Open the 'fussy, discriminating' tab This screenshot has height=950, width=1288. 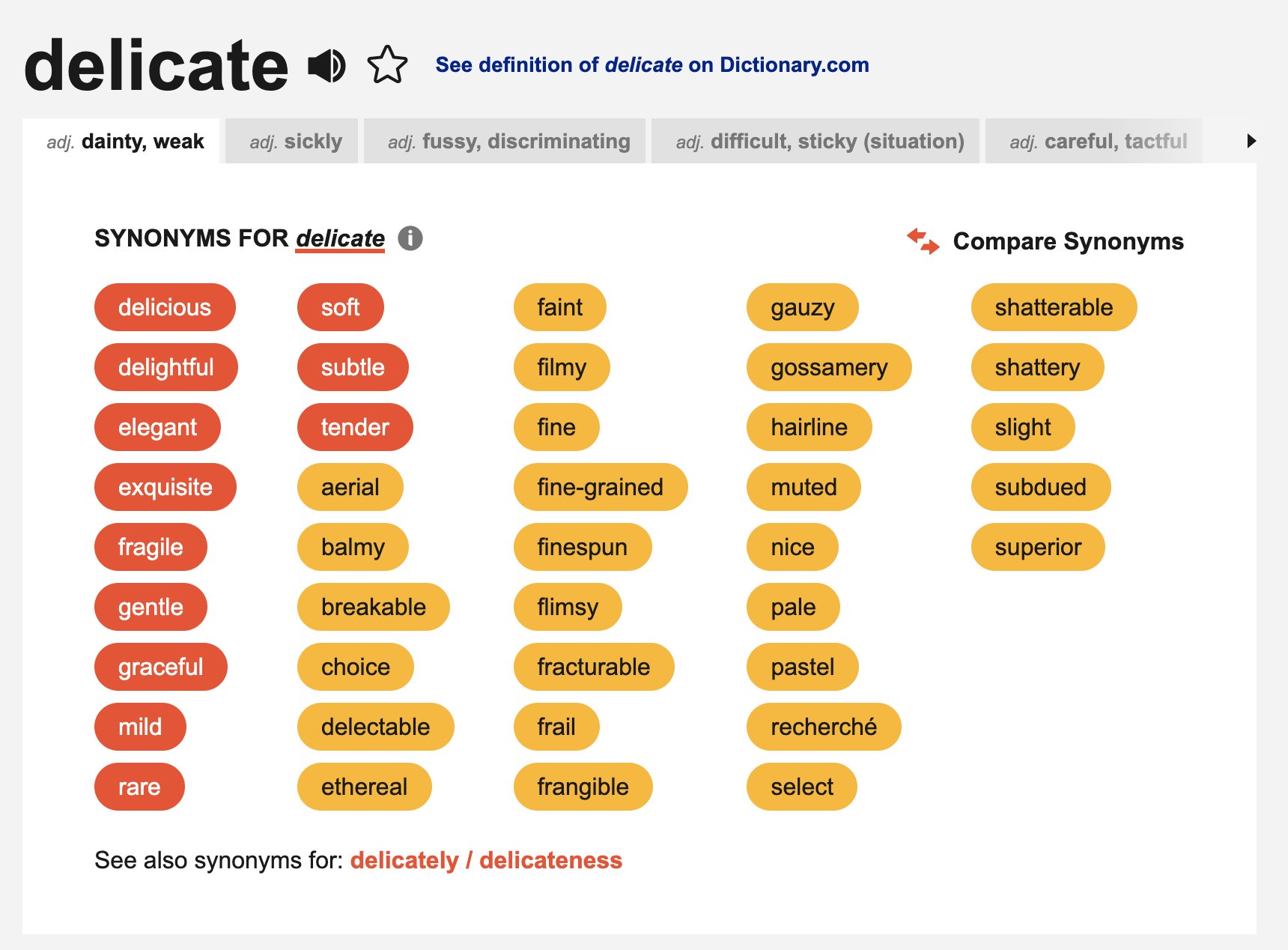tap(505, 141)
